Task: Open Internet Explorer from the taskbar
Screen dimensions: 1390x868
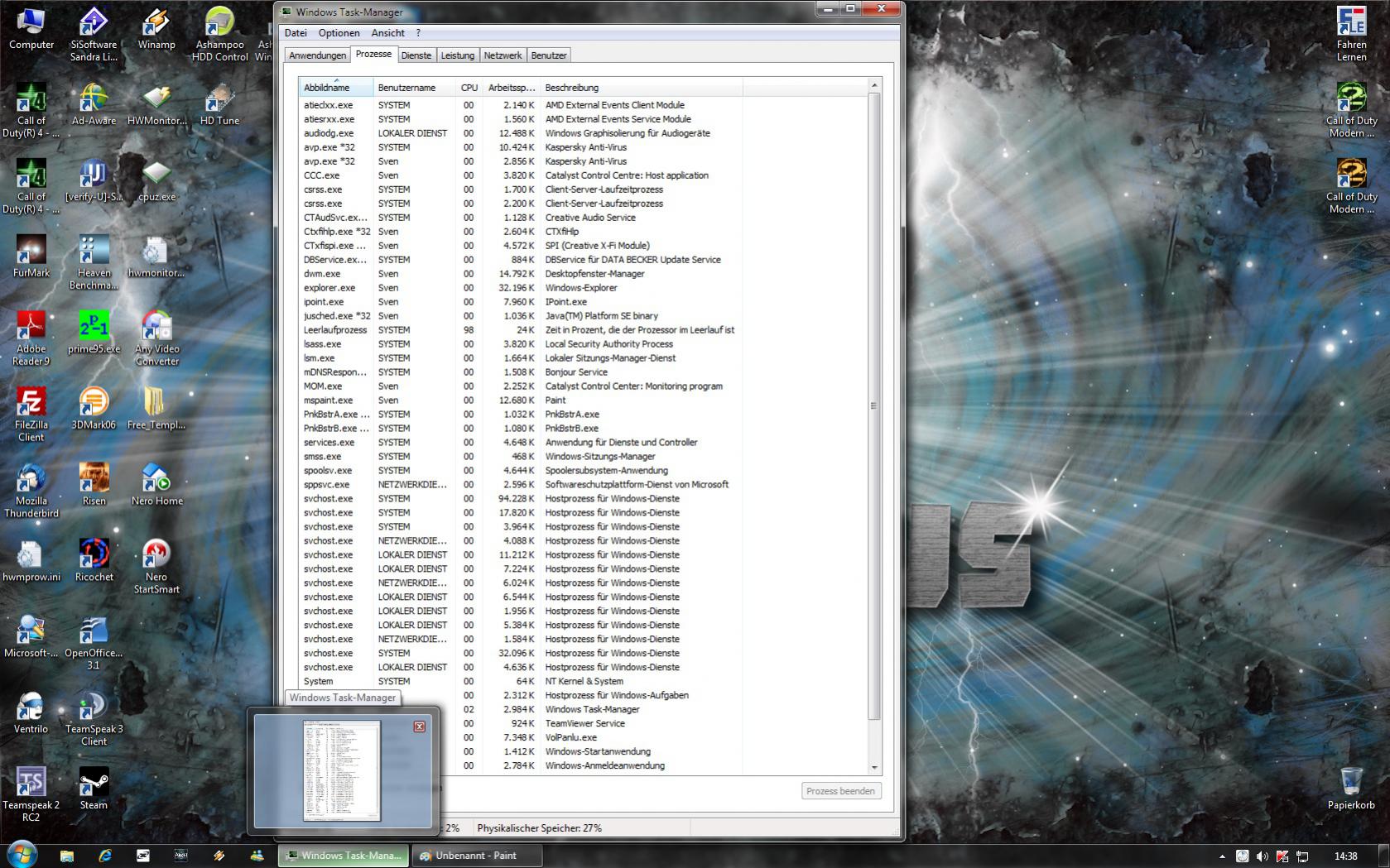Action: coord(105,856)
